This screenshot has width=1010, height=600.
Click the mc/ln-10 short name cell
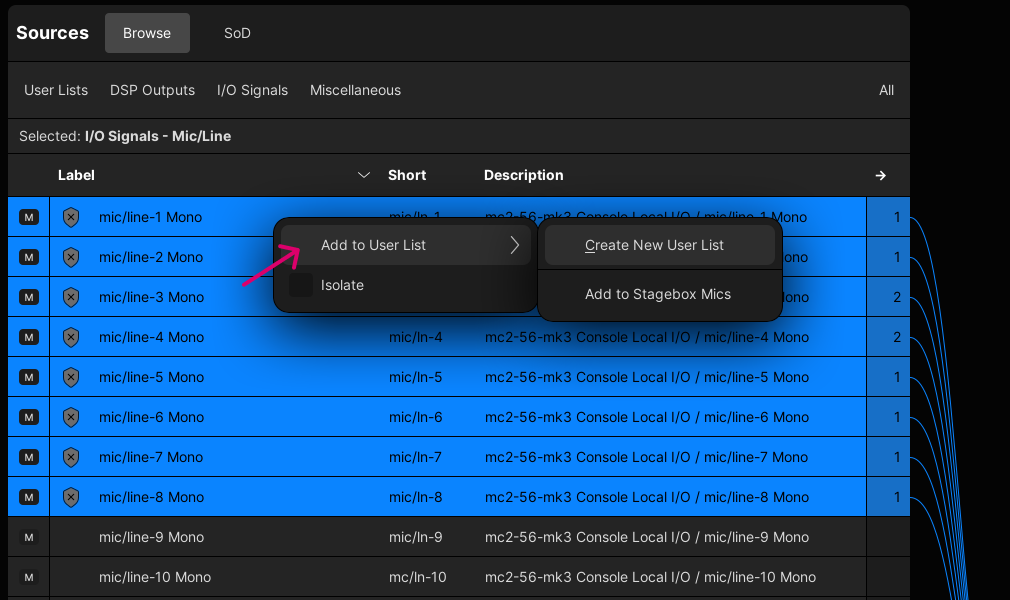[x=417, y=577]
